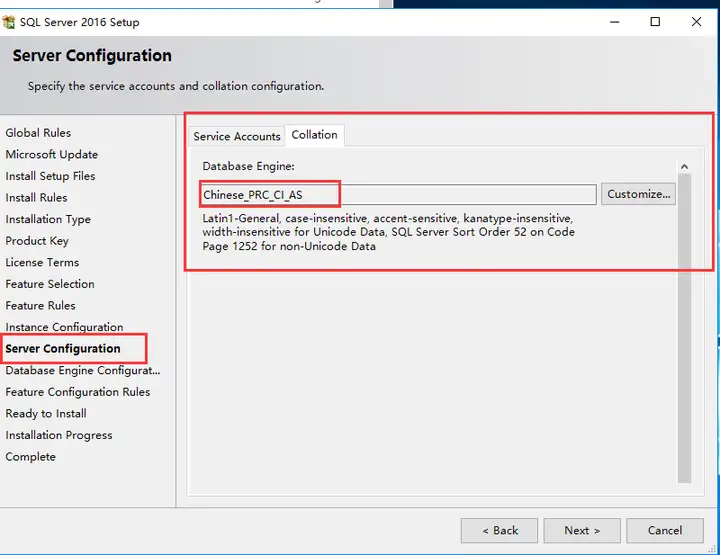Screen dimensions: 720x555
Task: Cancel the SQL Server installation
Action: 664,531
